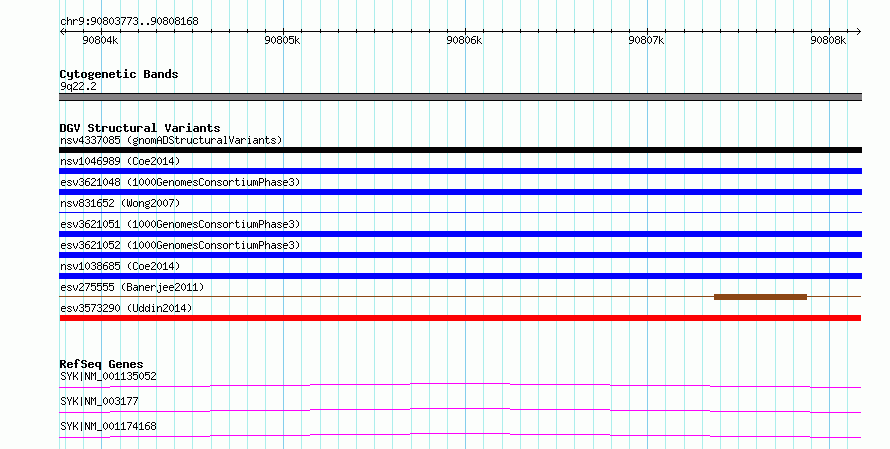The height and width of the screenshot is (449, 890).
Task: Click the blue nsv1046989 variant bar
Action: coord(460,171)
